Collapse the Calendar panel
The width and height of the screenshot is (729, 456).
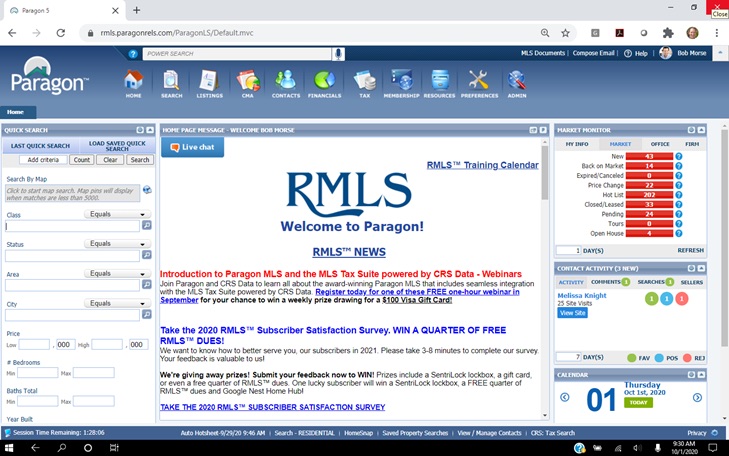[701, 375]
